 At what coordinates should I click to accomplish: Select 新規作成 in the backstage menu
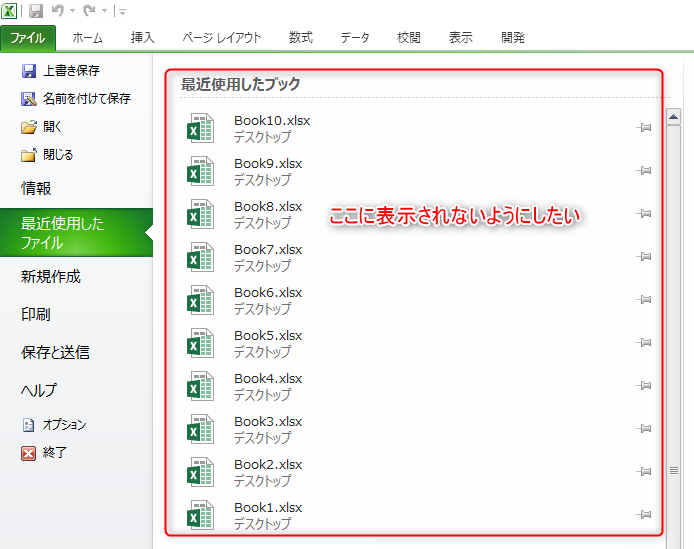[50, 277]
